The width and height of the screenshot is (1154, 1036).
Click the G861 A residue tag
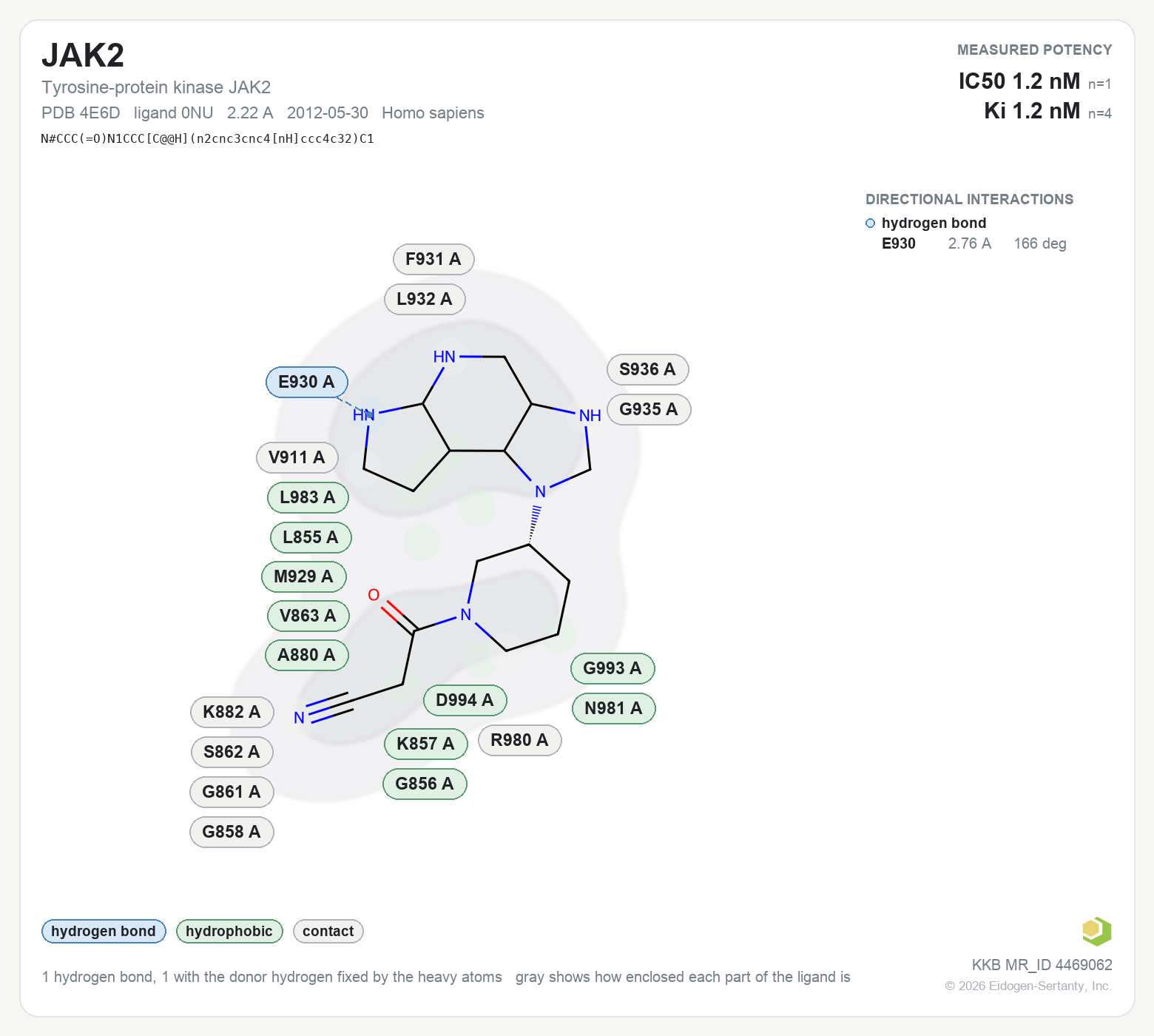point(232,792)
